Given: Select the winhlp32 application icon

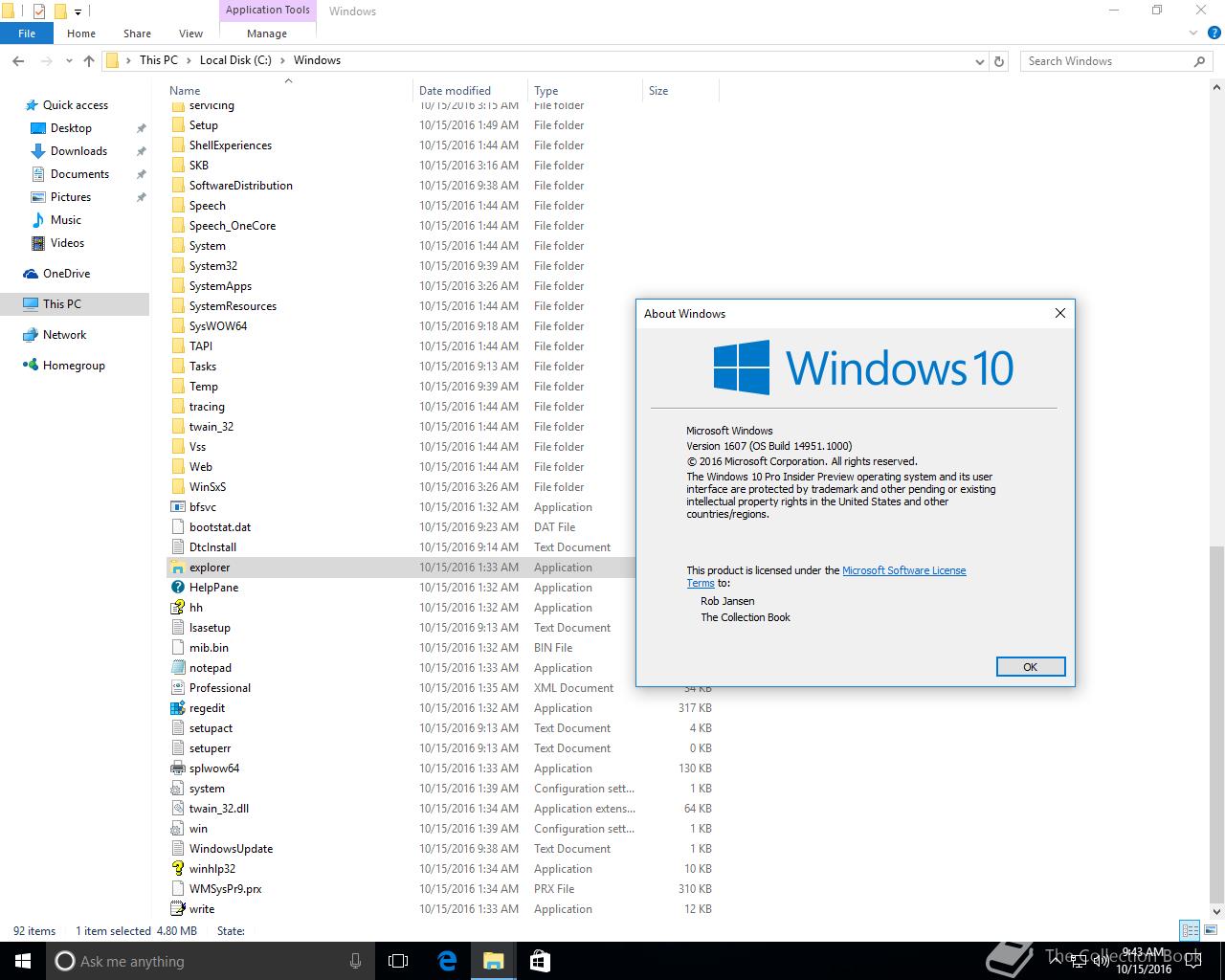Looking at the screenshot, I should pyautogui.click(x=177, y=869).
